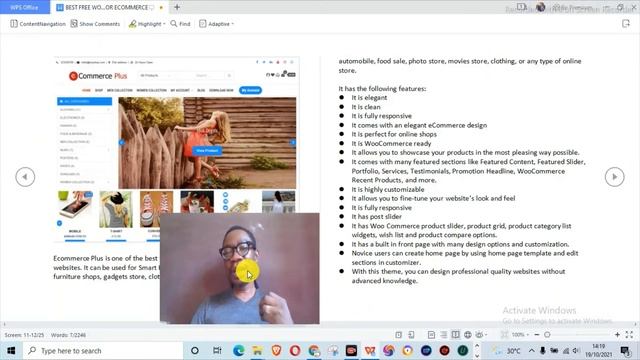Increase zoom with plus button
The height and width of the screenshot is (360, 640).
pos(617,335)
